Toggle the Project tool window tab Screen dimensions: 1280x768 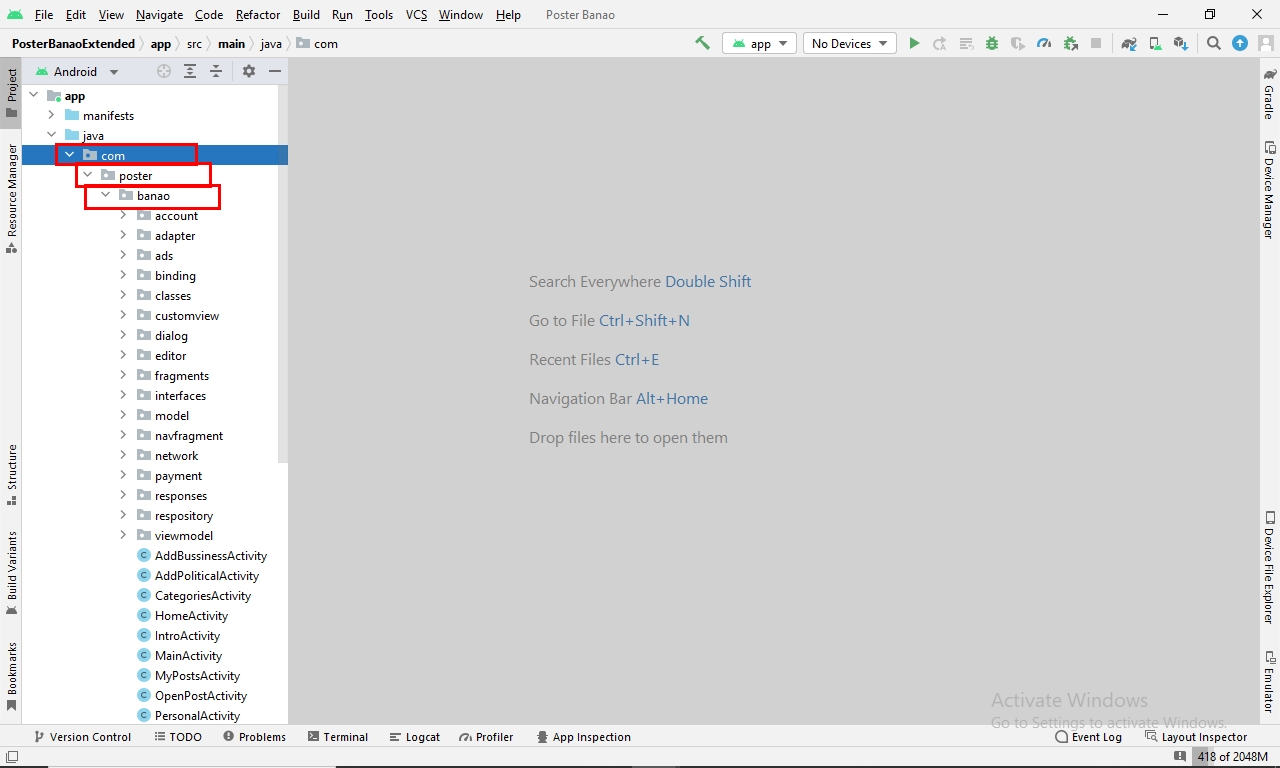click(12, 92)
